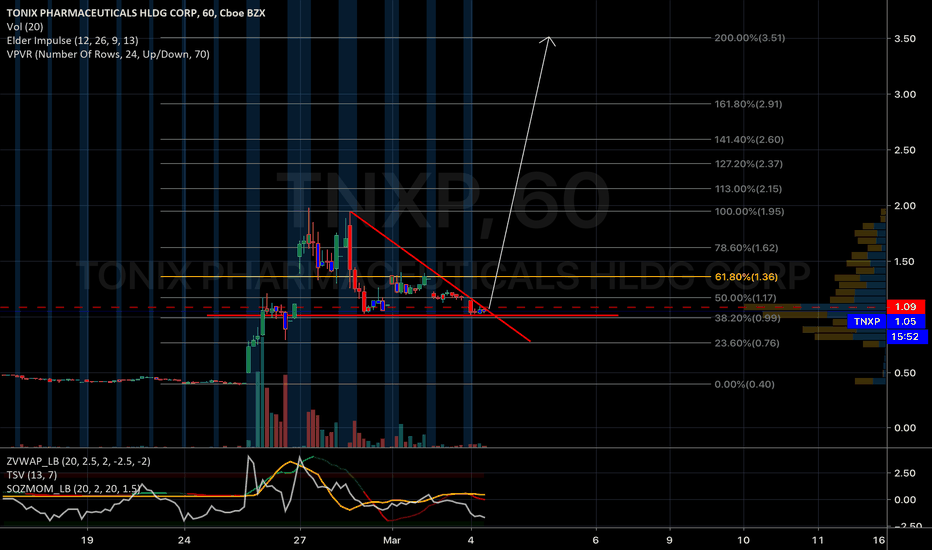Viewport: 932px width, 550px height.
Task: Select the white projection arrow line
Action: click(520, 172)
